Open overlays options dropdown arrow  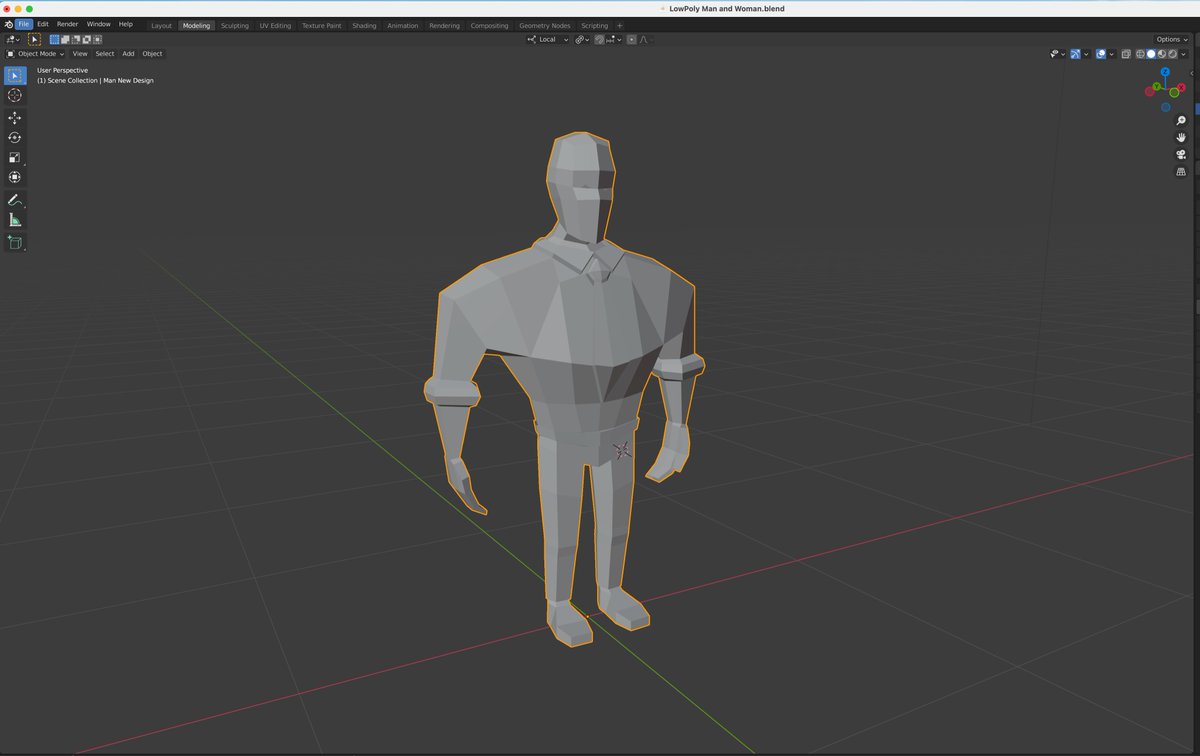tap(1112, 54)
